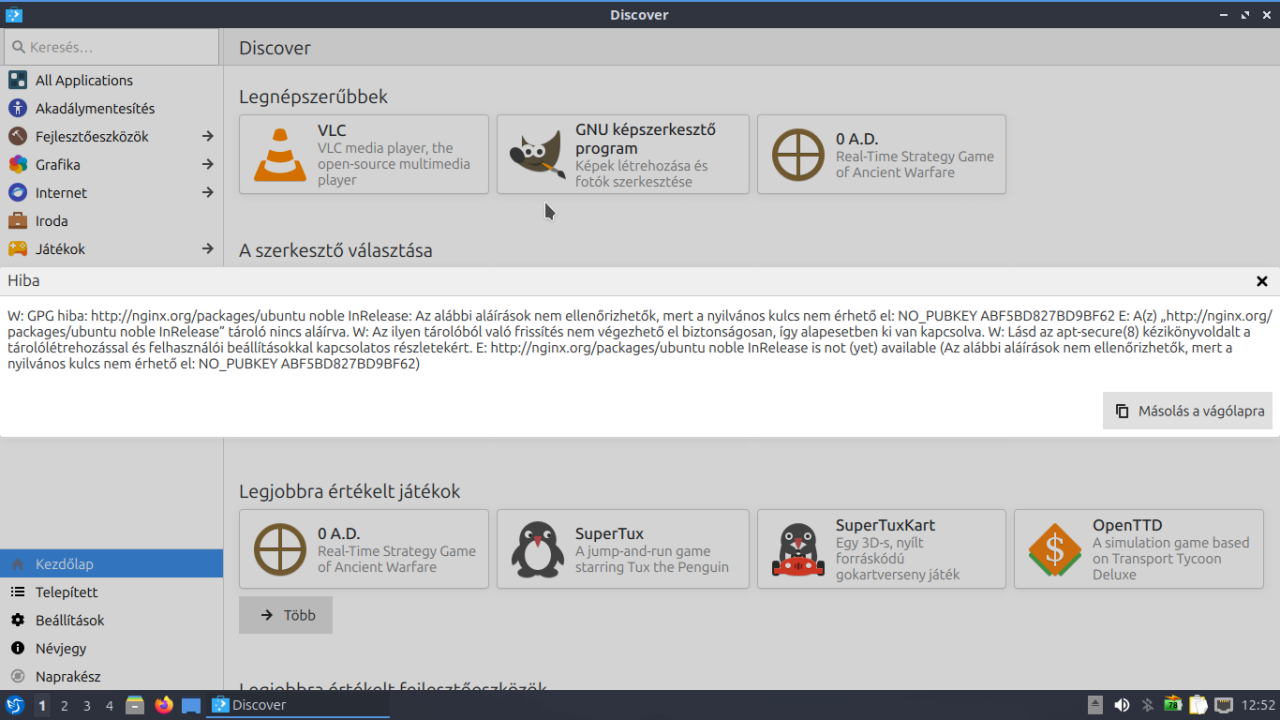Open the application launcher menu in taskbar
1280x720 pixels.
pos(14,705)
